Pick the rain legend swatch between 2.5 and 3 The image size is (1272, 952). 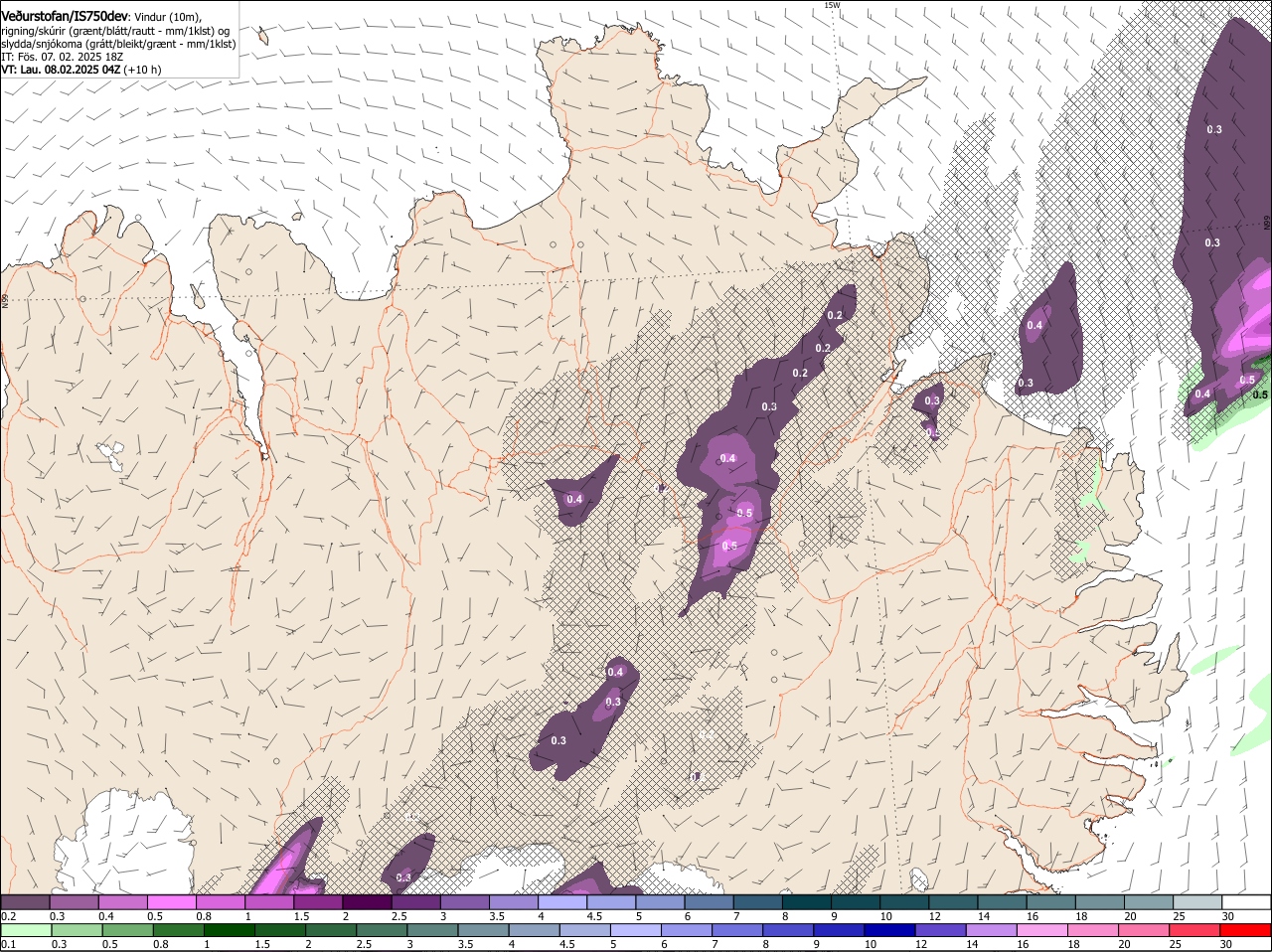[x=382, y=930]
